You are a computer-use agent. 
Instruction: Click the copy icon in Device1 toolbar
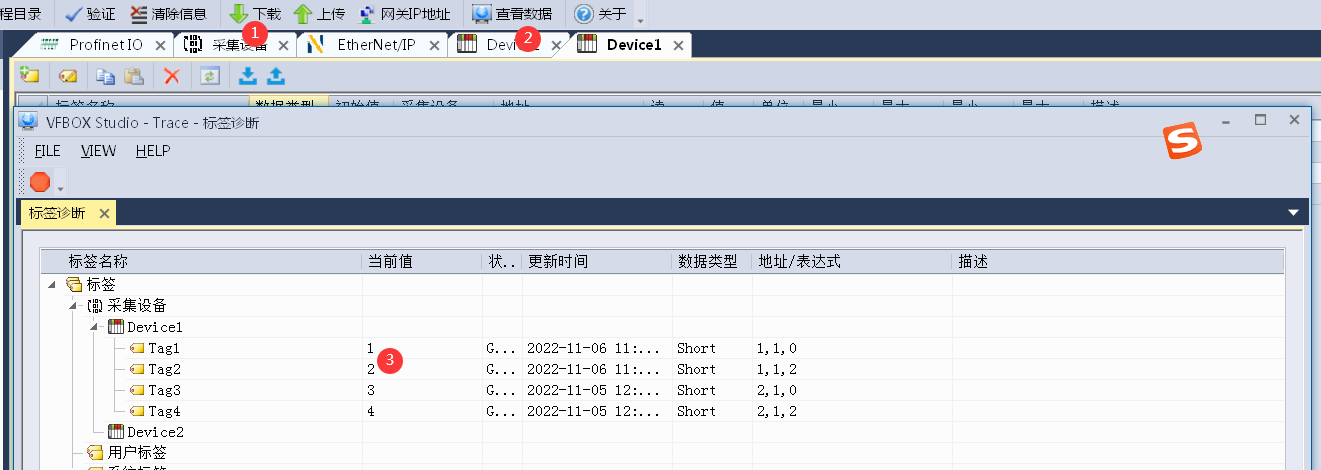(x=105, y=75)
